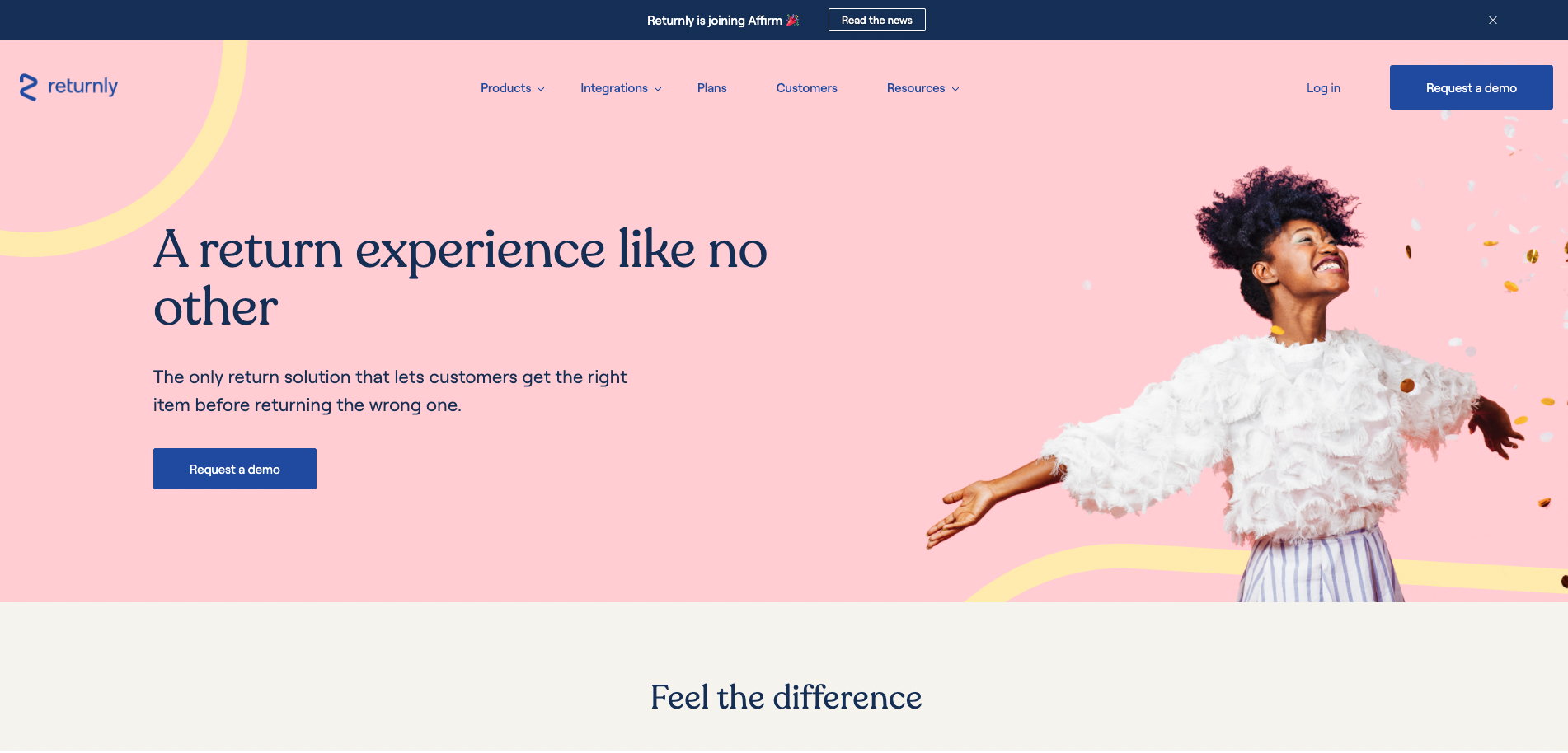Click the Log in link
This screenshot has height=753, width=1568.
1323,88
